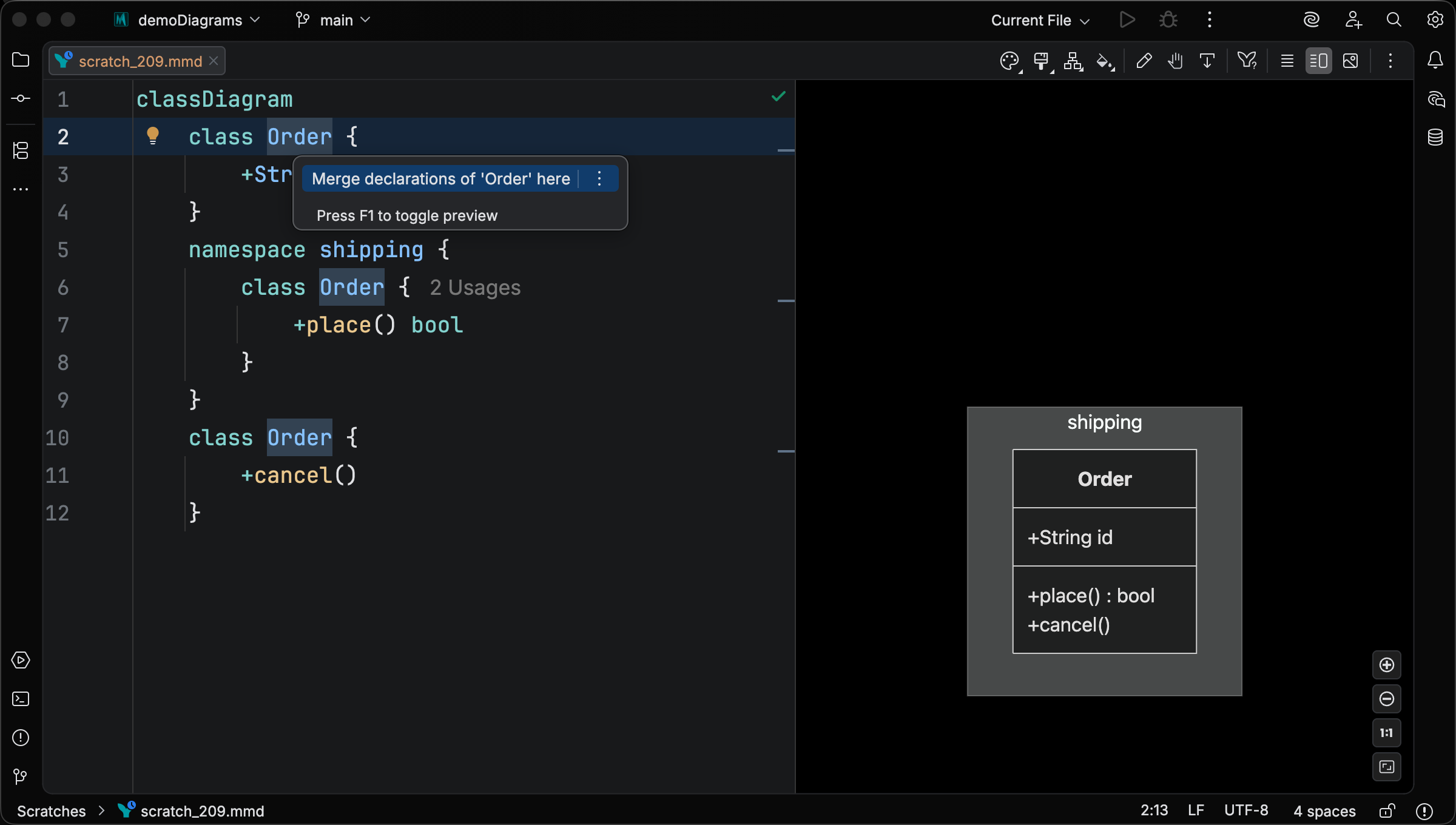Switch to preview-only view
The image size is (1456, 825).
1350,61
